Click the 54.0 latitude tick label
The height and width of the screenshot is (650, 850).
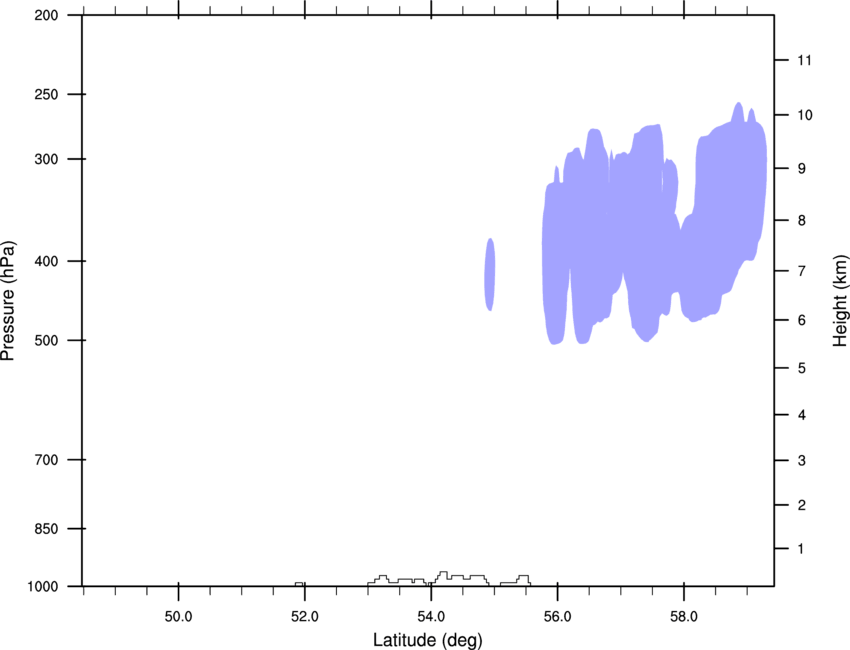coord(431,617)
